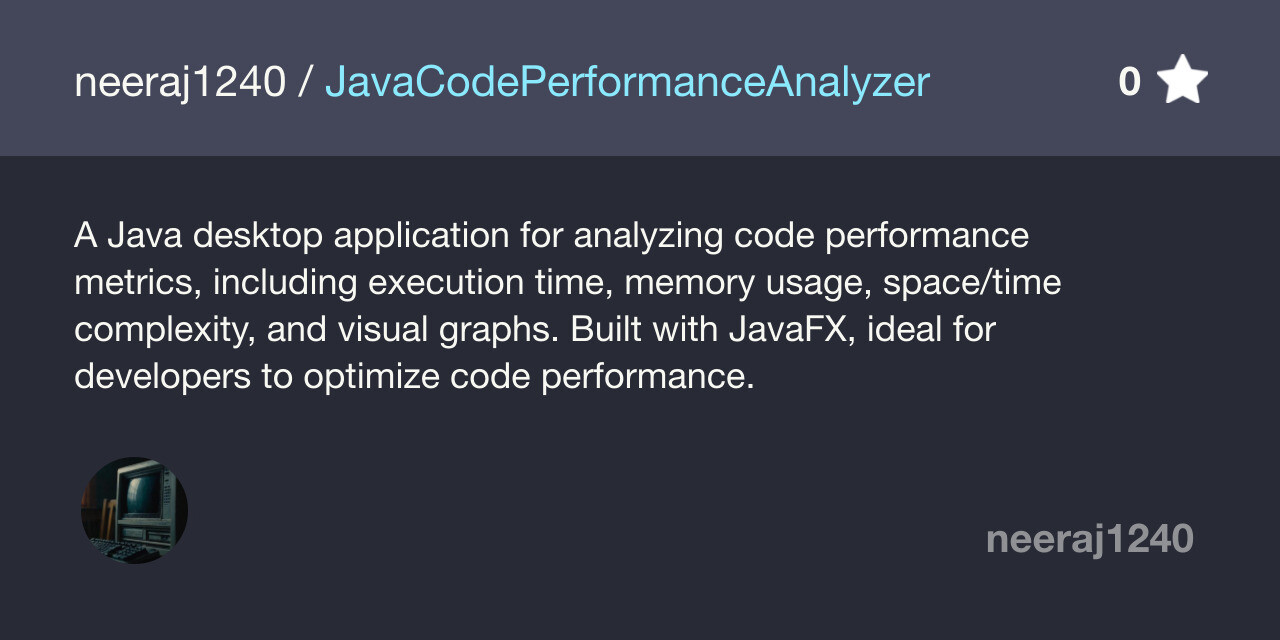
Task: Click the description line starting "A Java desktop application"
Action: 551,237
